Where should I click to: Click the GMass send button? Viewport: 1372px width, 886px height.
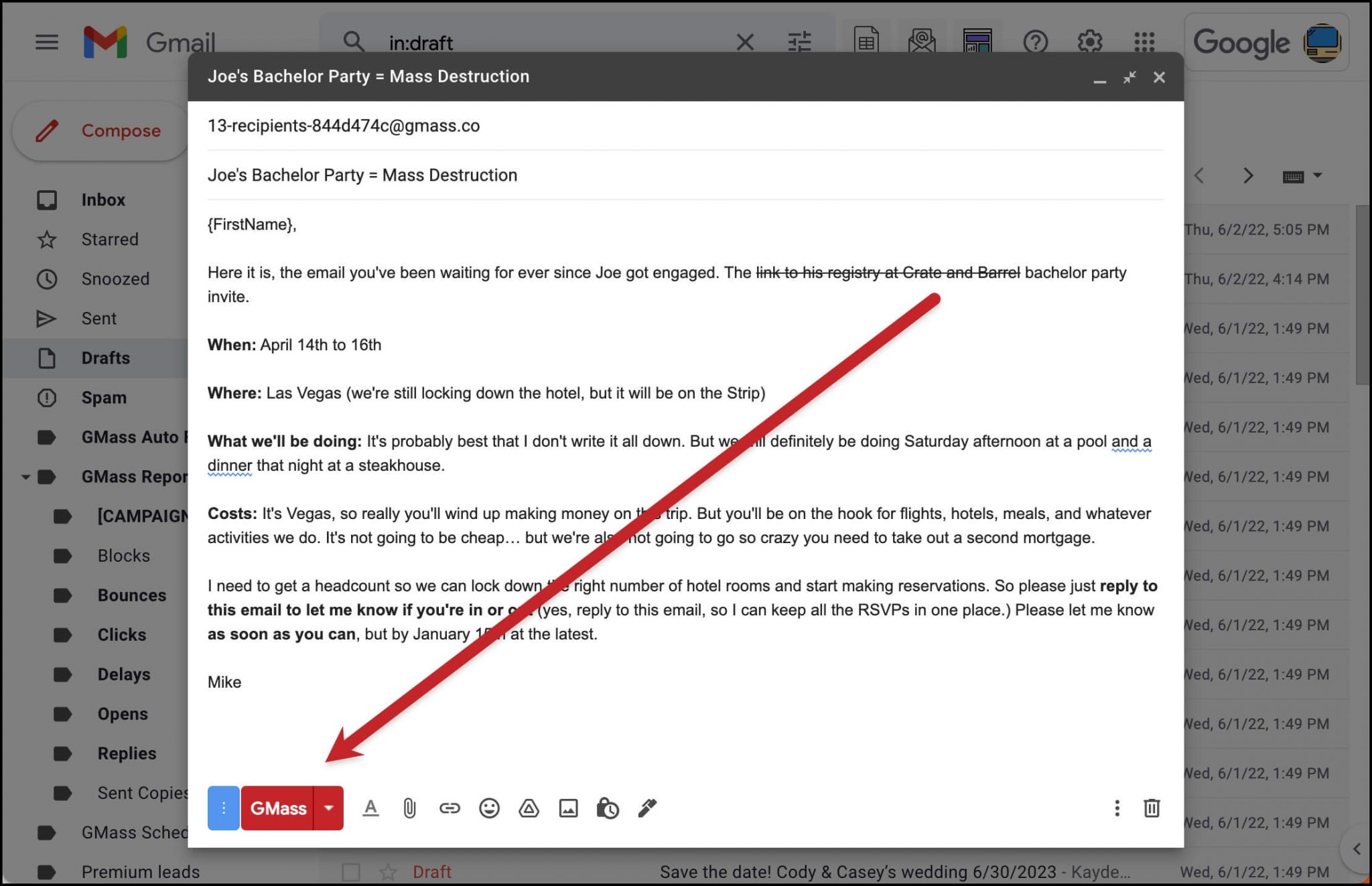click(x=278, y=808)
